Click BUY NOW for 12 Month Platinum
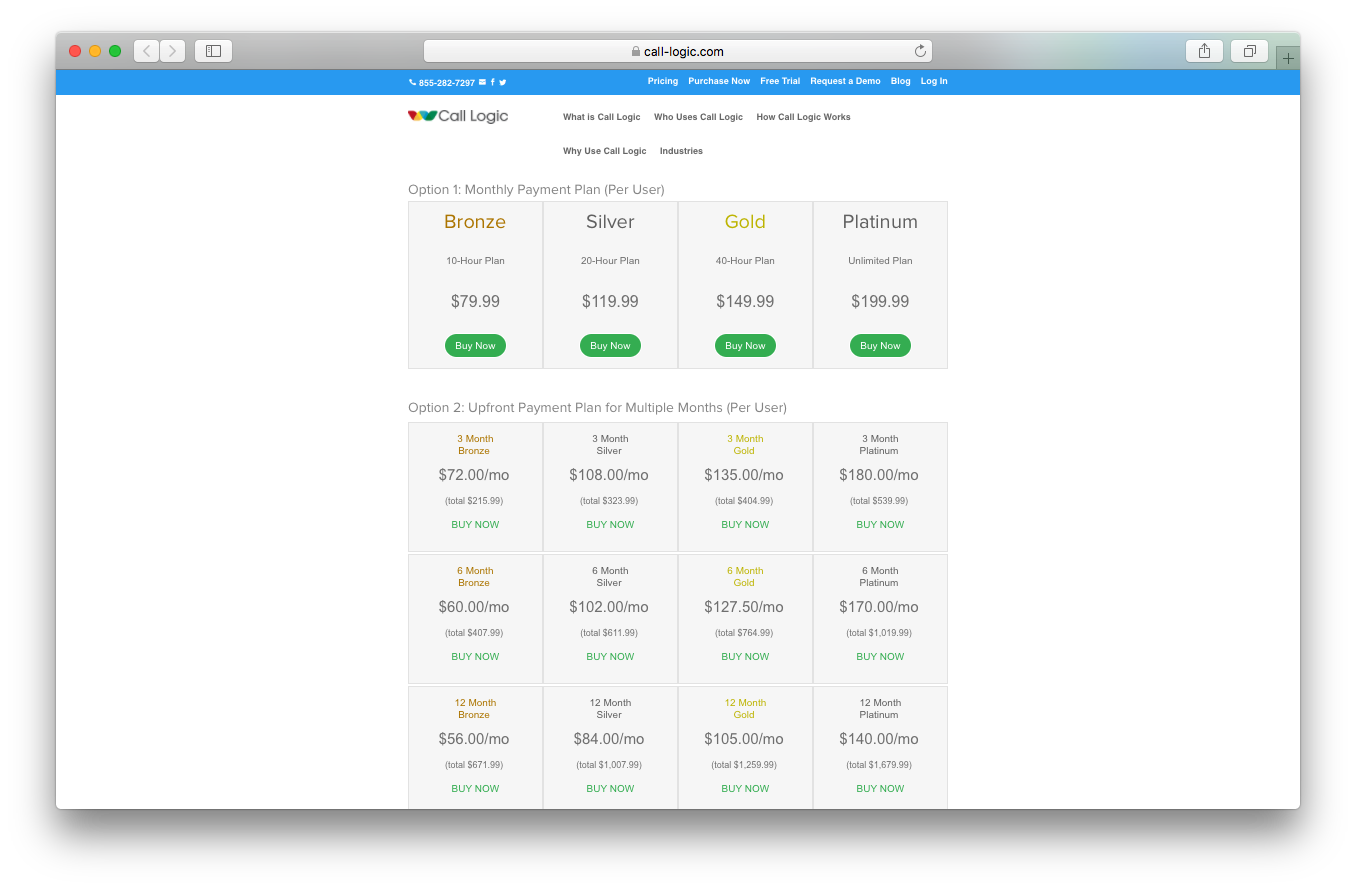 click(x=880, y=788)
